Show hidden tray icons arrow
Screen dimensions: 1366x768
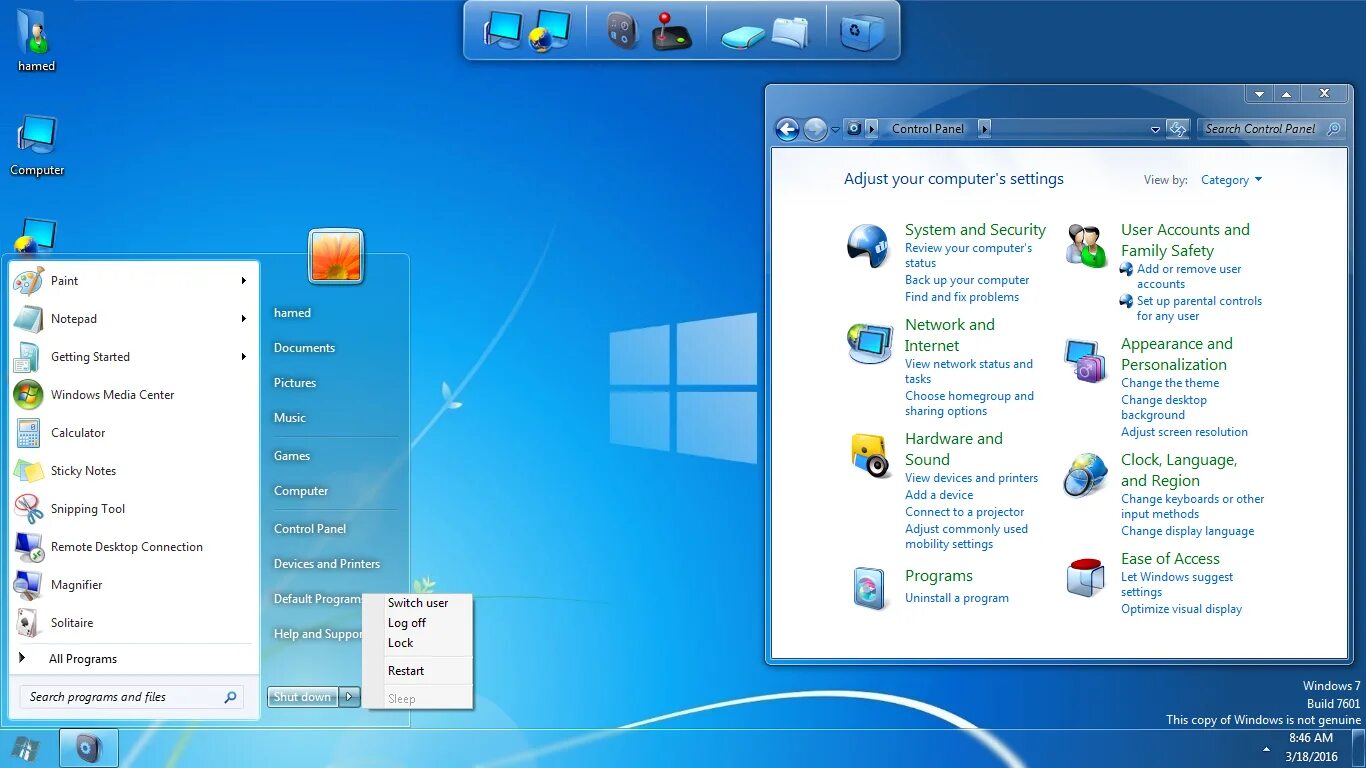point(1267,749)
